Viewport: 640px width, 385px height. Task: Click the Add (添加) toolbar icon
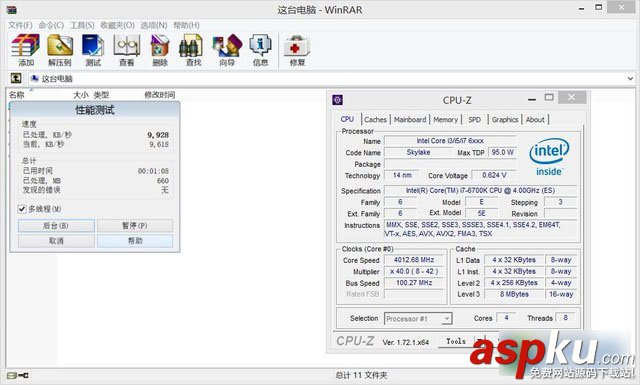(25, 50)
